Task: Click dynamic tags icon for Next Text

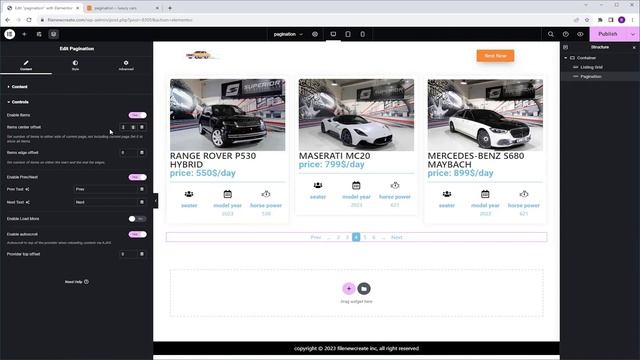Action: click(142, 202)
